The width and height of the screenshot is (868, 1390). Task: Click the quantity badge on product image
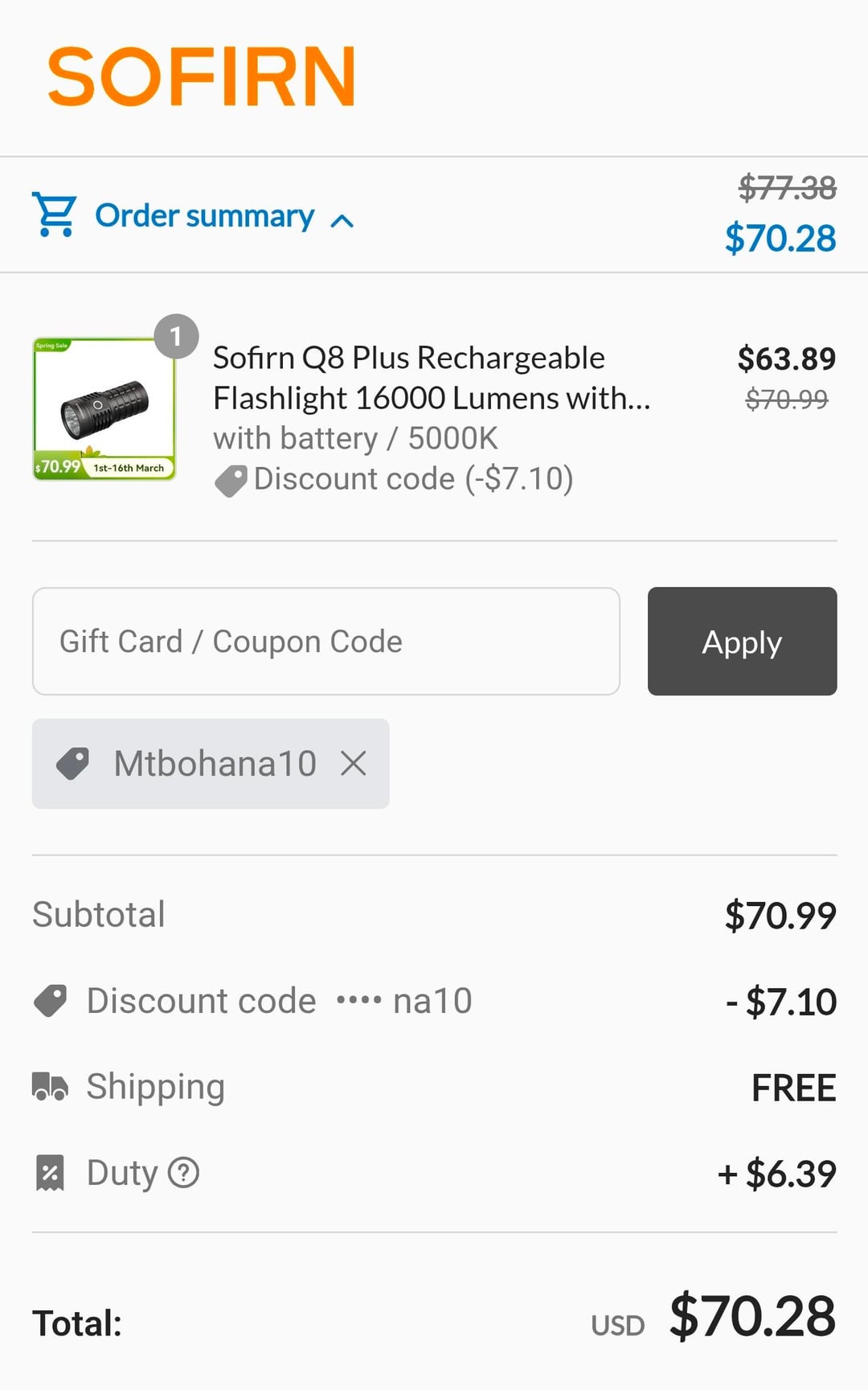tap(176, 336)
